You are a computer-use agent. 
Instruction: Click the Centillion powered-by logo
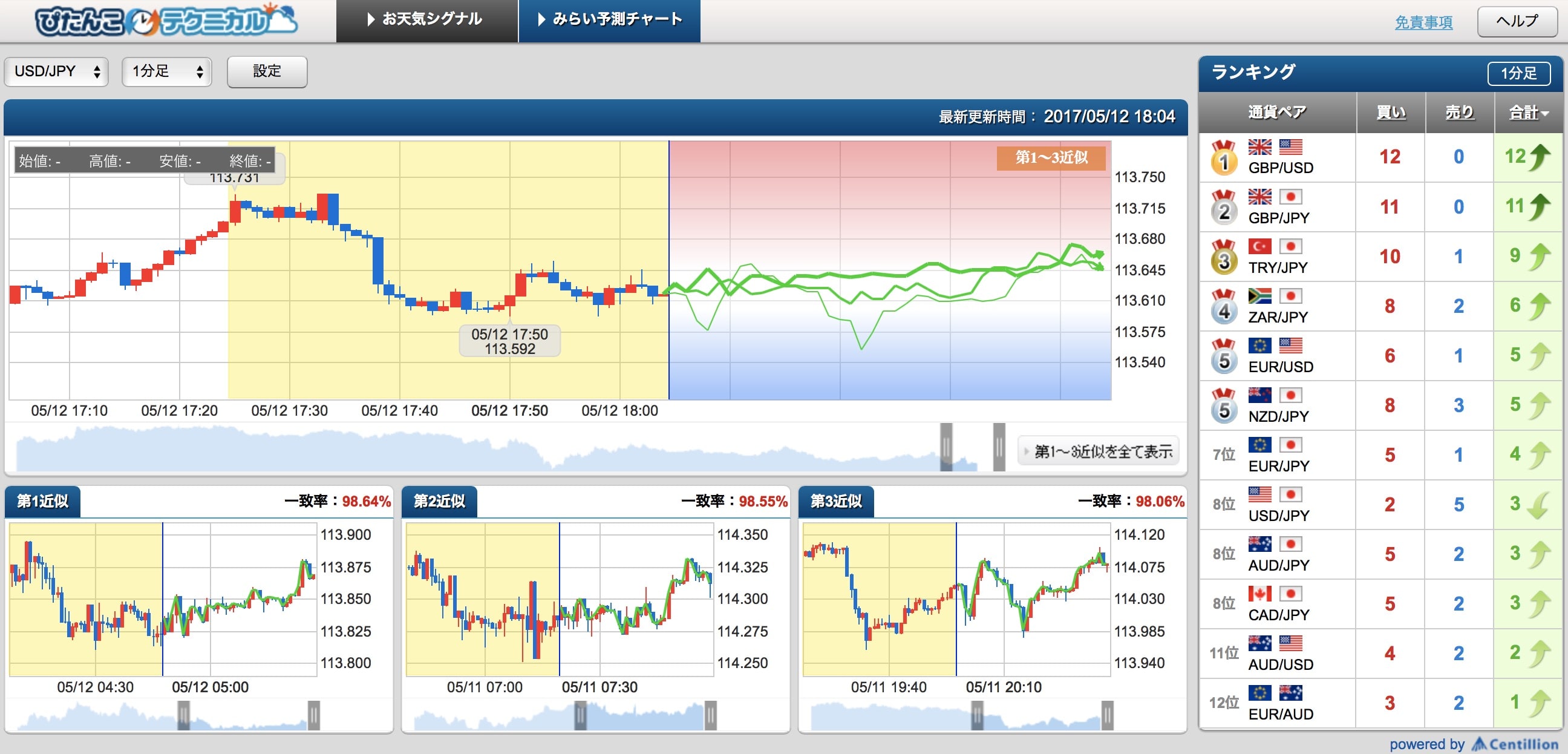pos(1514,744)
